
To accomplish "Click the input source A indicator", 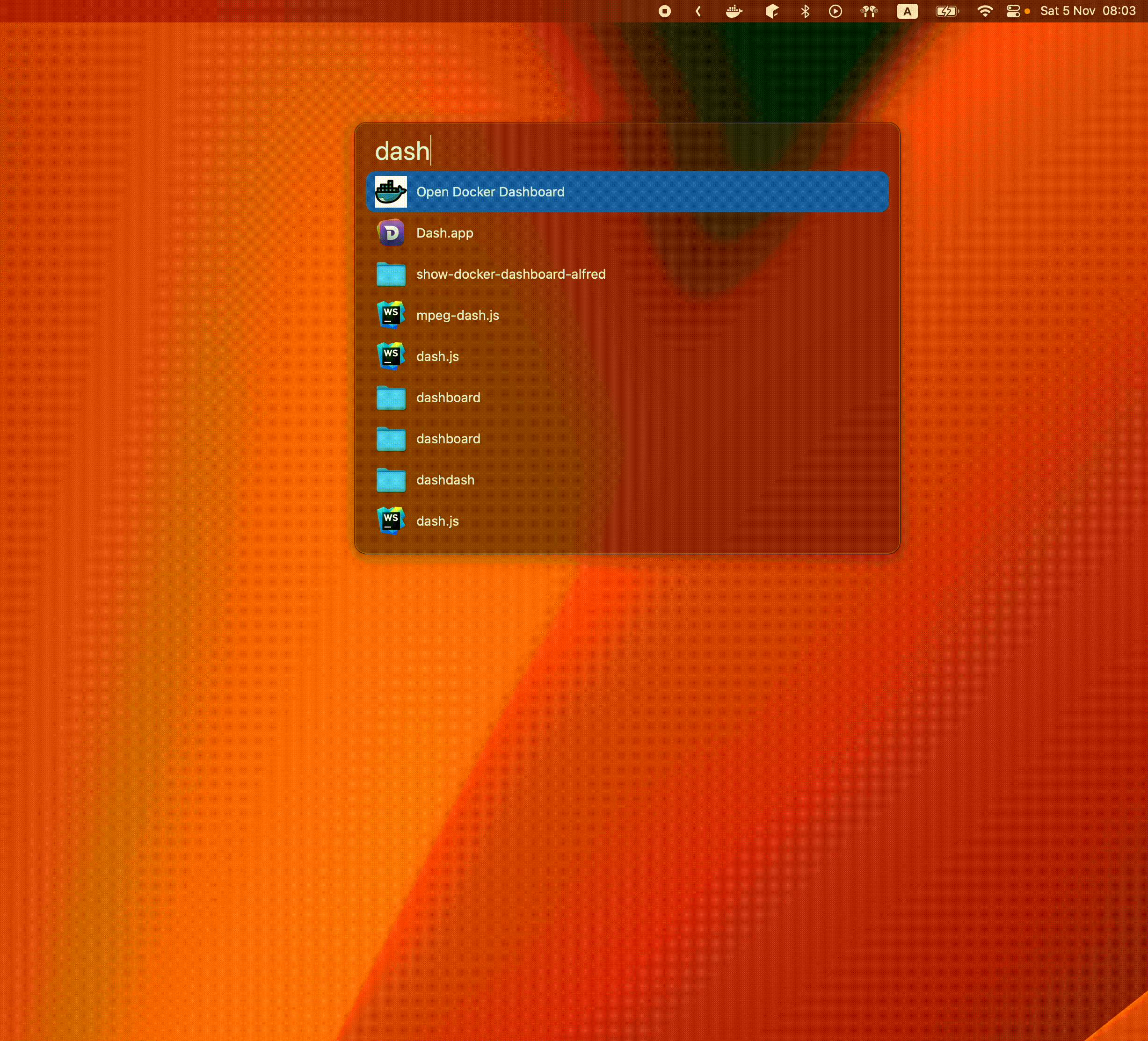I will 907,11.
